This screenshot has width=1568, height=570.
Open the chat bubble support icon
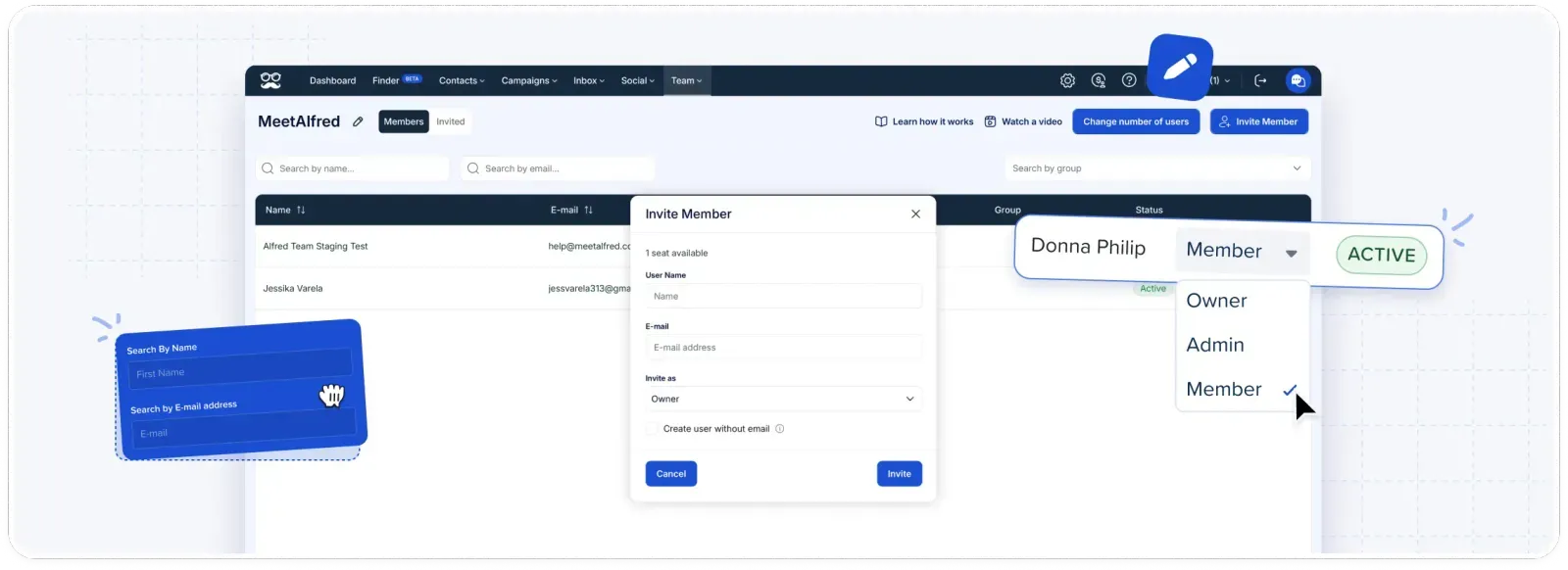click(1298, 80)
